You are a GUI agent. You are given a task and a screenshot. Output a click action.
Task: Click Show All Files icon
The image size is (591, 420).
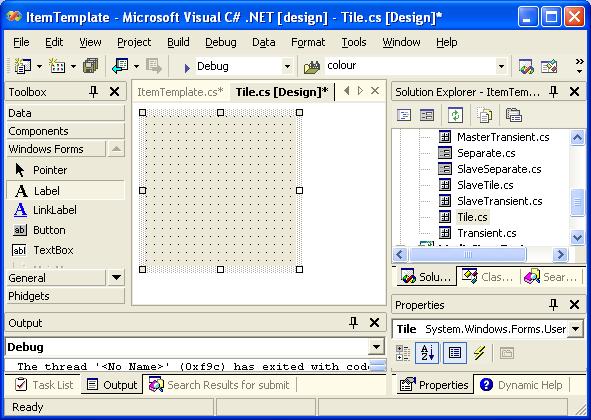484,115
